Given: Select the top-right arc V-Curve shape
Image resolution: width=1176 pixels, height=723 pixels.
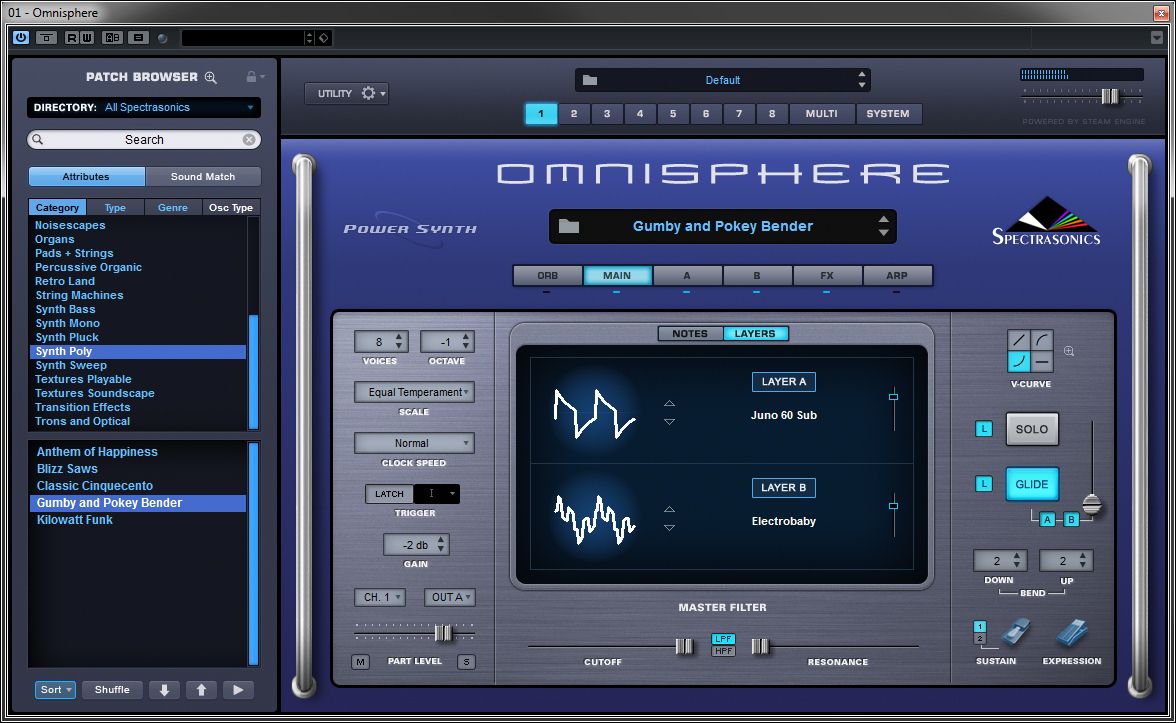Looking at the screenshot, I should tap(1042, 340).
